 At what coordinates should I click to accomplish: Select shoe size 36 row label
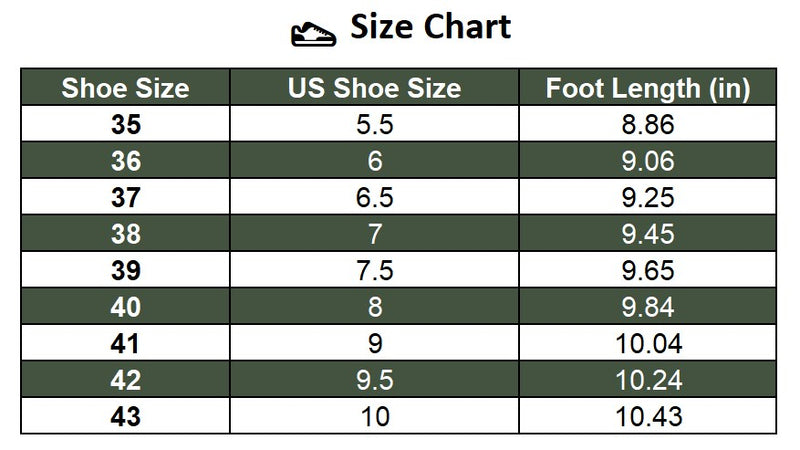pyautogui.click(x=125, y=160)
